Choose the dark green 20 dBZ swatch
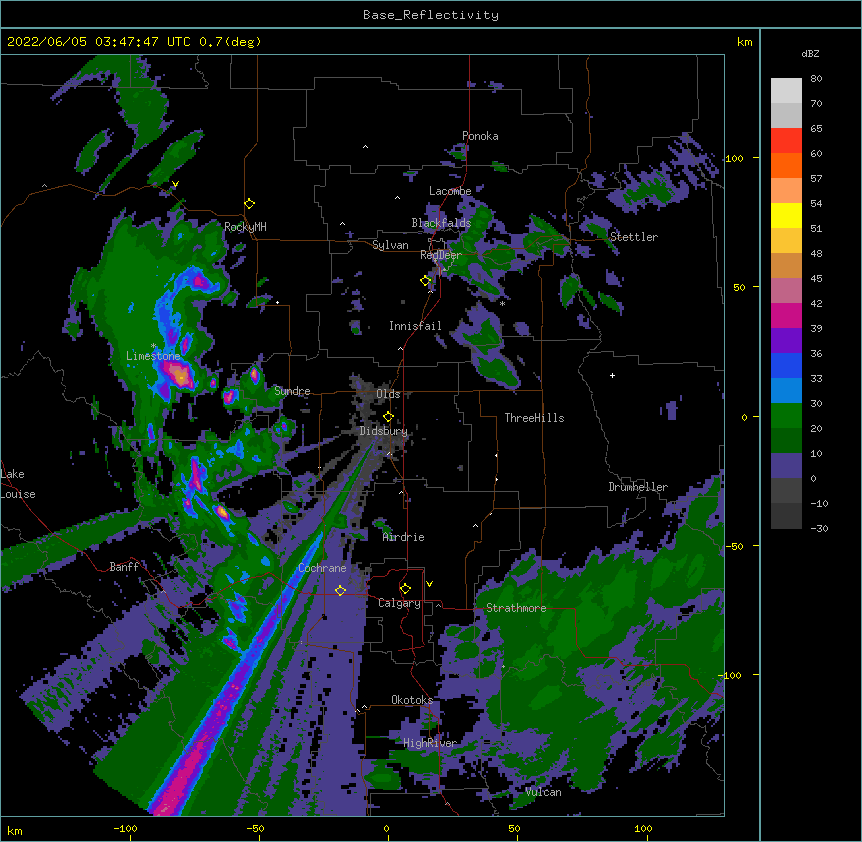Screen dimensions: 862x842 point(786,441)
